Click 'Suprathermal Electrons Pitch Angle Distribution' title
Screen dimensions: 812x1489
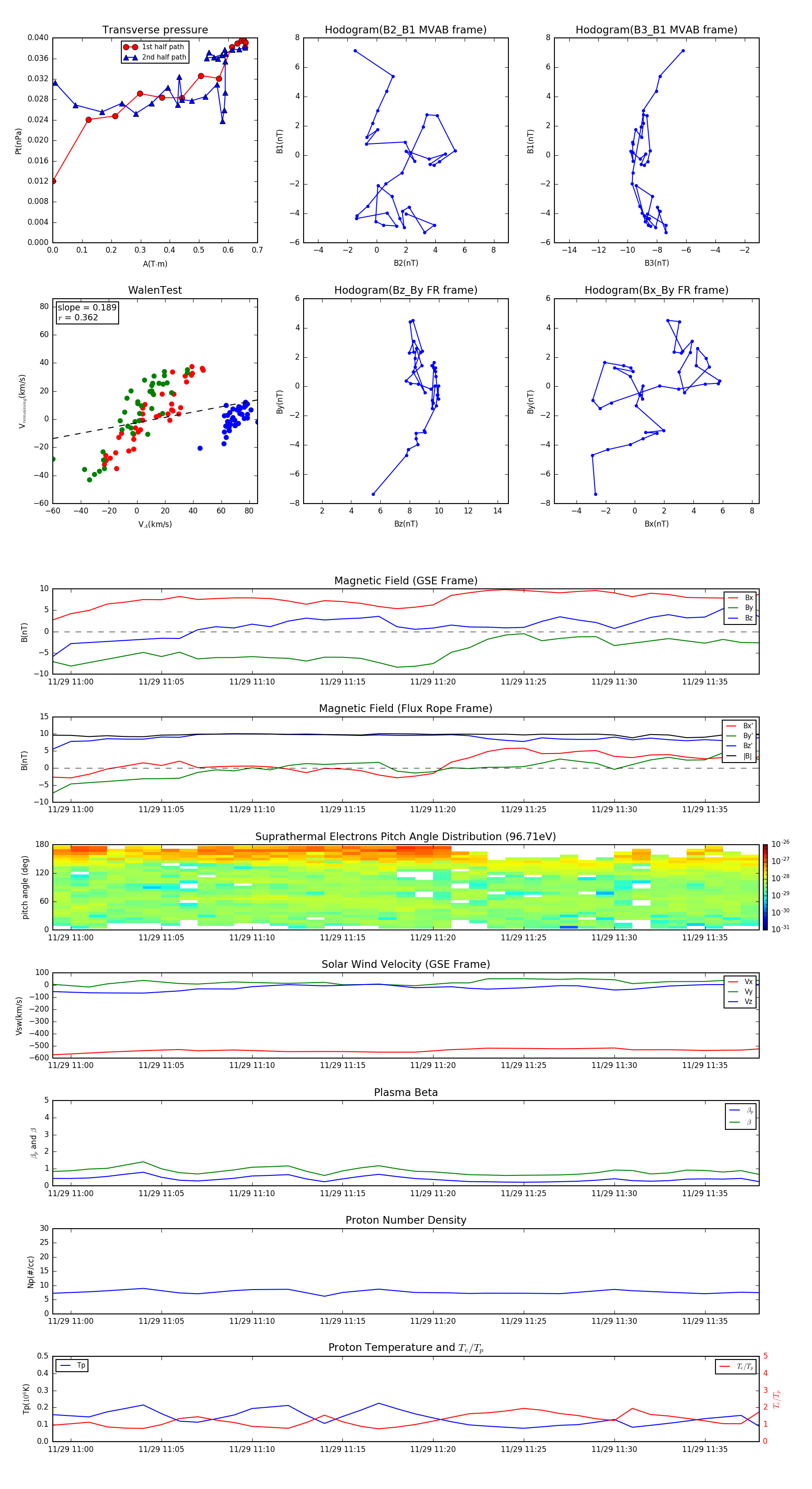tap(406, 837)
